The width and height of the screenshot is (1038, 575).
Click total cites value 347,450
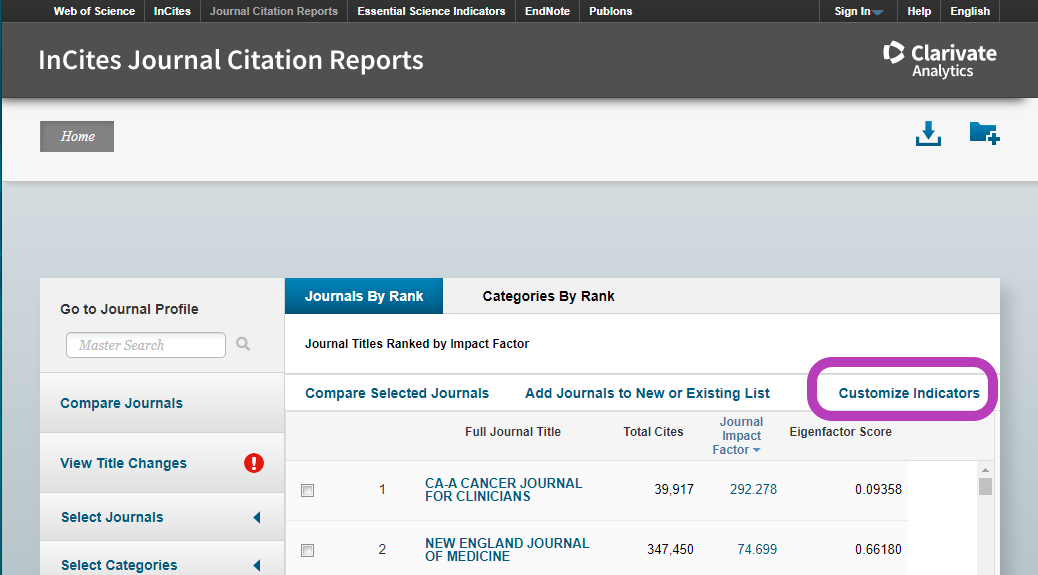pyautogui.click(x=670, y=549)
